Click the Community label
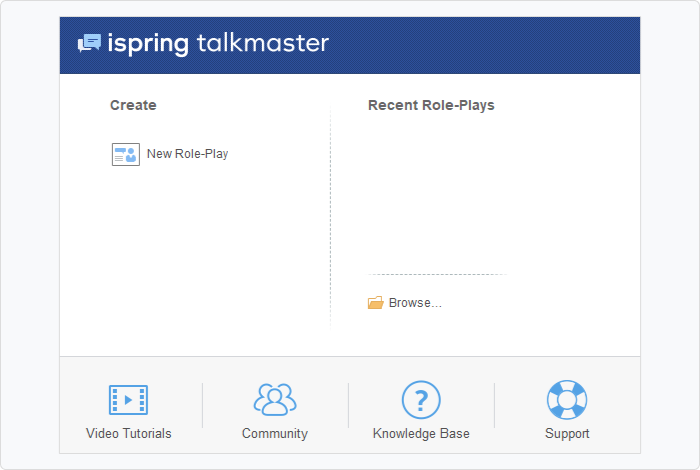 (275, 433)
